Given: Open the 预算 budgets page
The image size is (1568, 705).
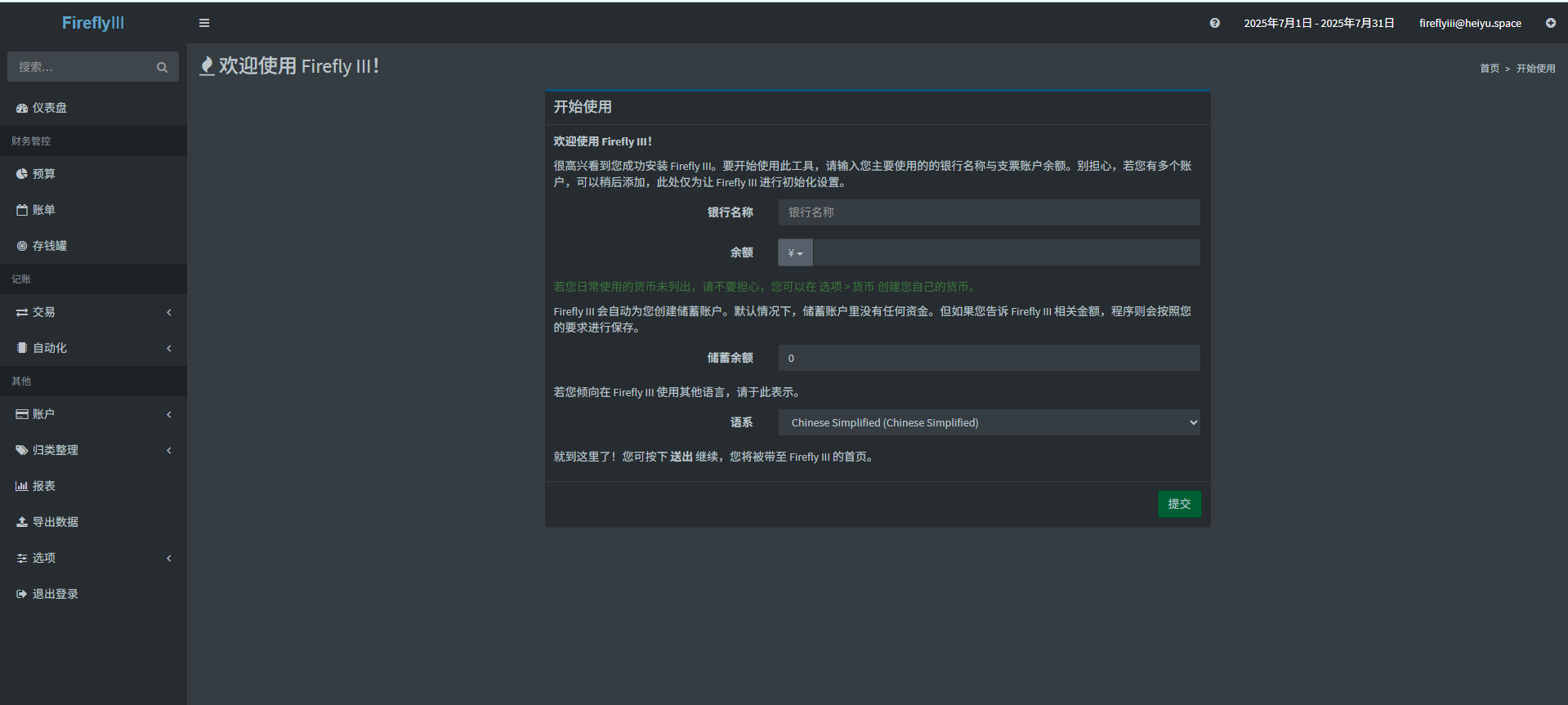Looking at the screenshot, I should click(93, 174).
